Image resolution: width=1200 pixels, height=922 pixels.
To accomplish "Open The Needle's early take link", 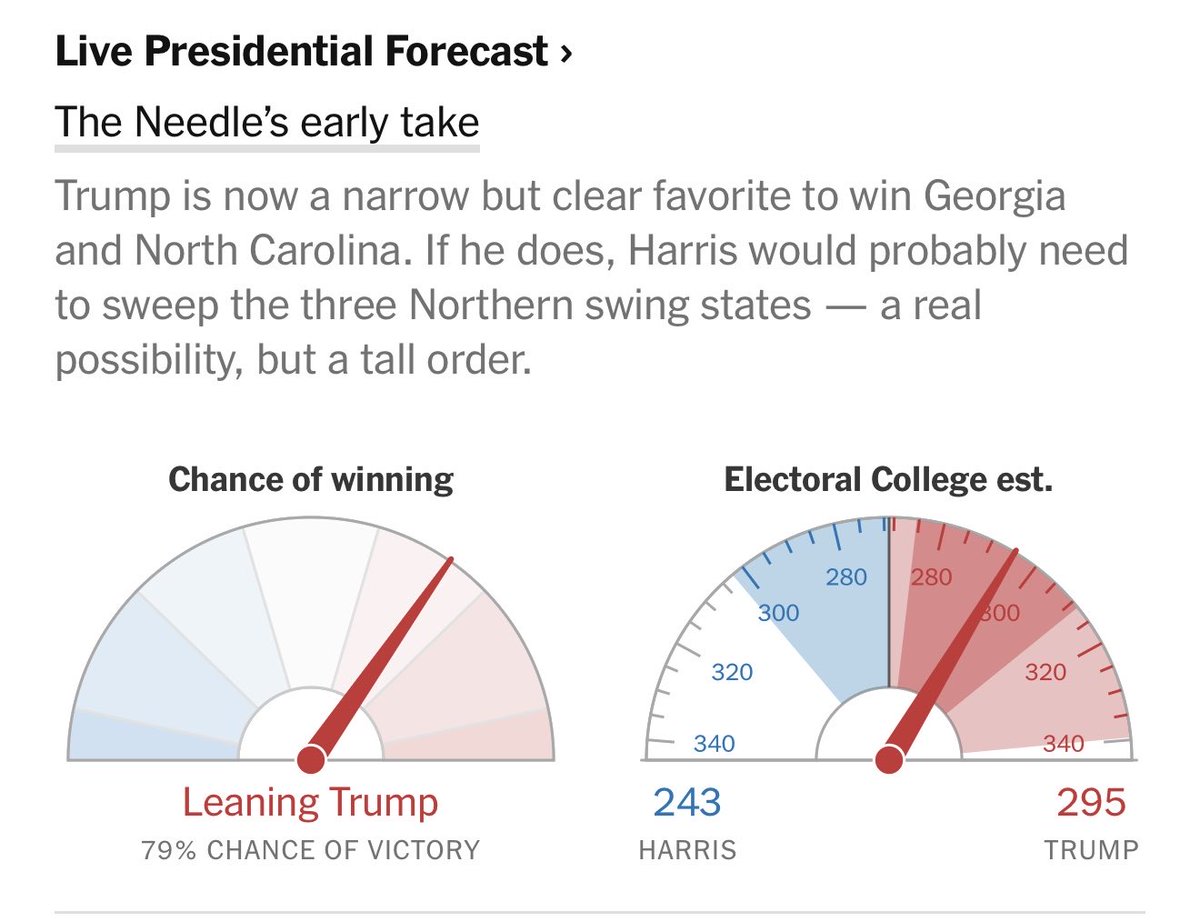I will click(267, 123).
